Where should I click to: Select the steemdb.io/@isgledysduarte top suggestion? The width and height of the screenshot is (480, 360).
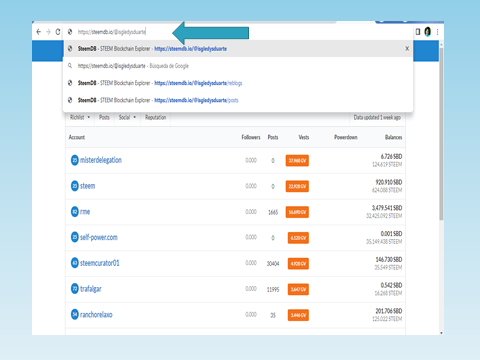pyautogui.click(x=238, y=49)
